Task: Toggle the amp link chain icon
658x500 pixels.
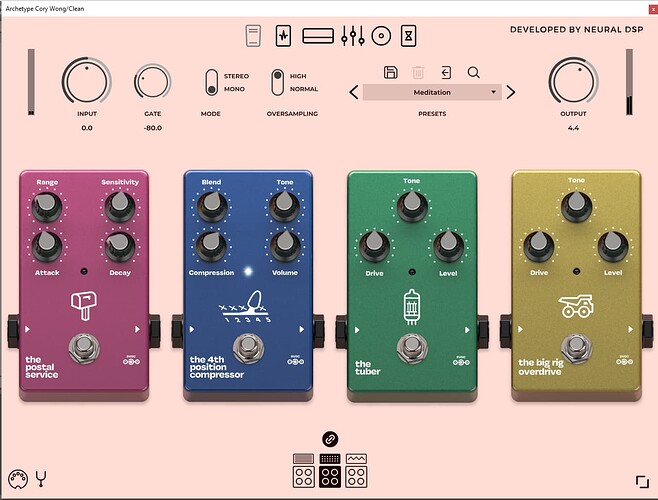Action: point(329,439)
